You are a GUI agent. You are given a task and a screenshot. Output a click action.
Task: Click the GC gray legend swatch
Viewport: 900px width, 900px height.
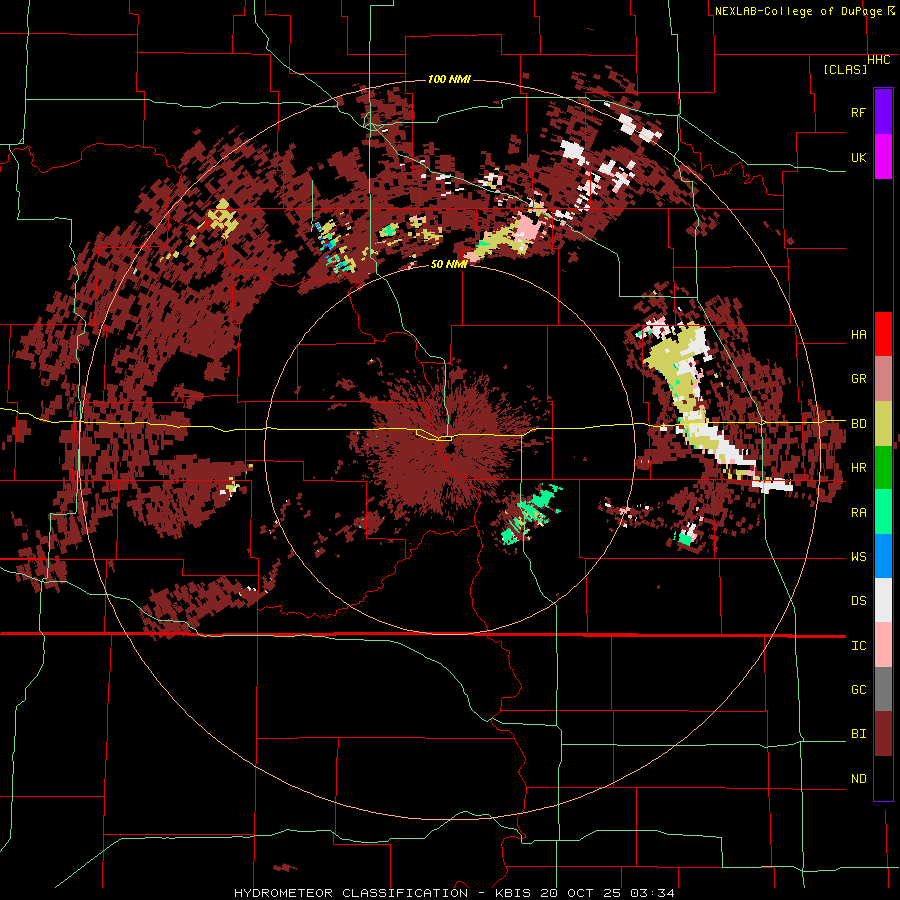tap(883, 689)
